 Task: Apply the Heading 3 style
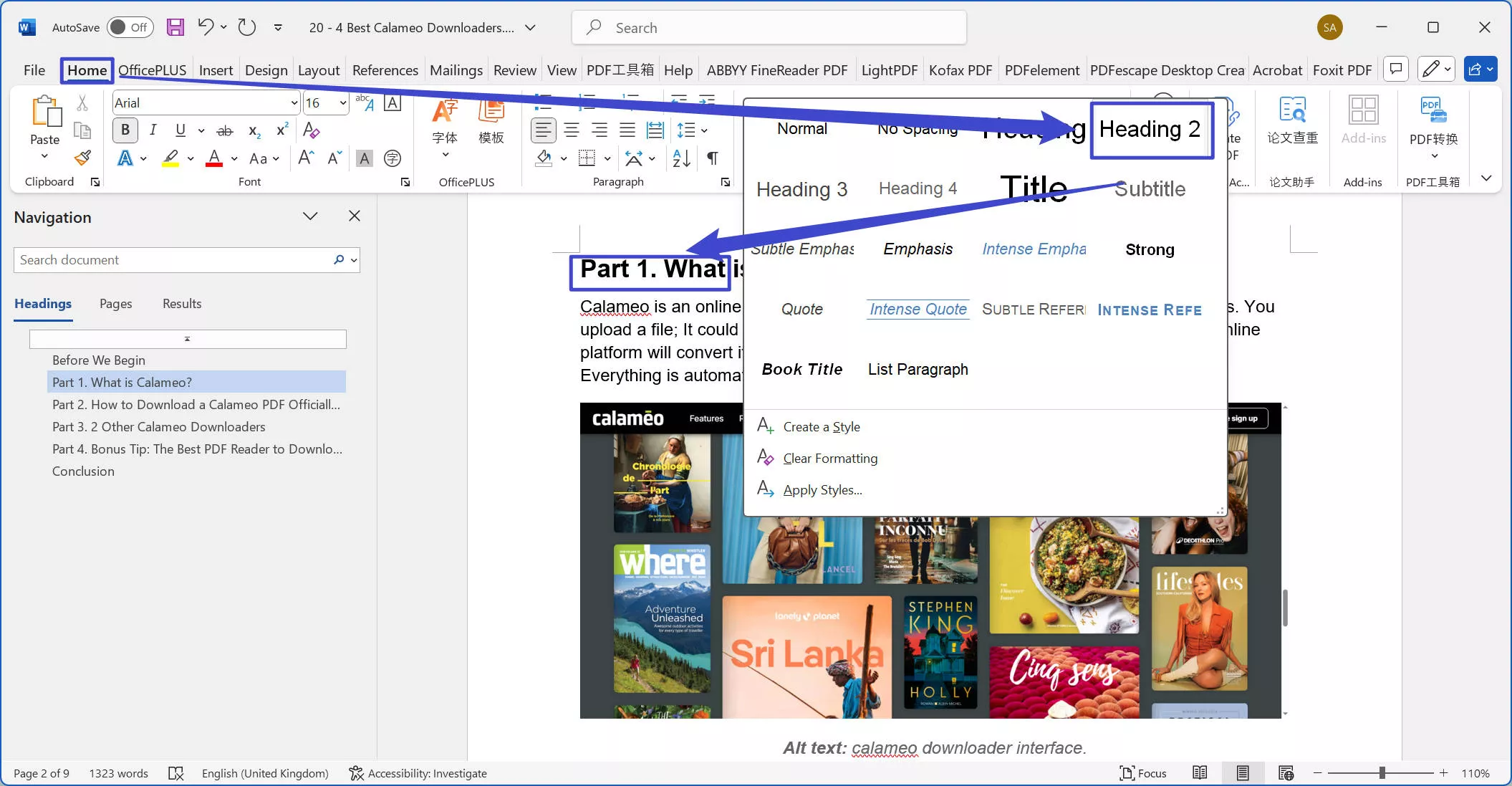pyautogui.click(x=801, y=189)
